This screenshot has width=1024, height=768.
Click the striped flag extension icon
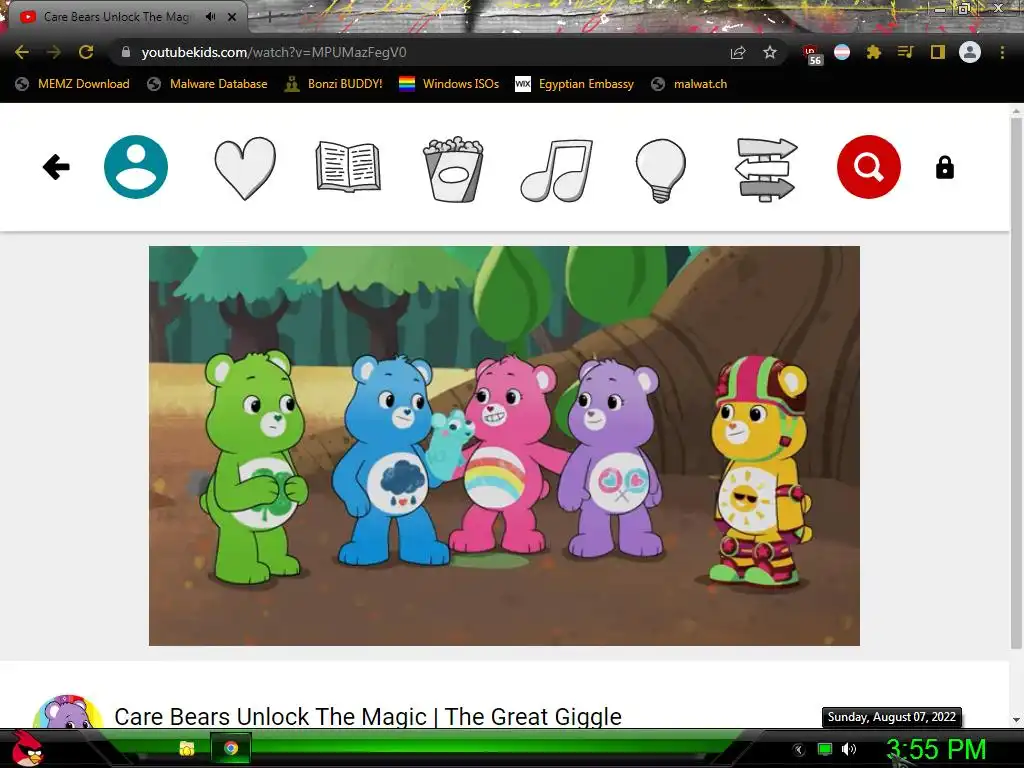pos(842,52)
